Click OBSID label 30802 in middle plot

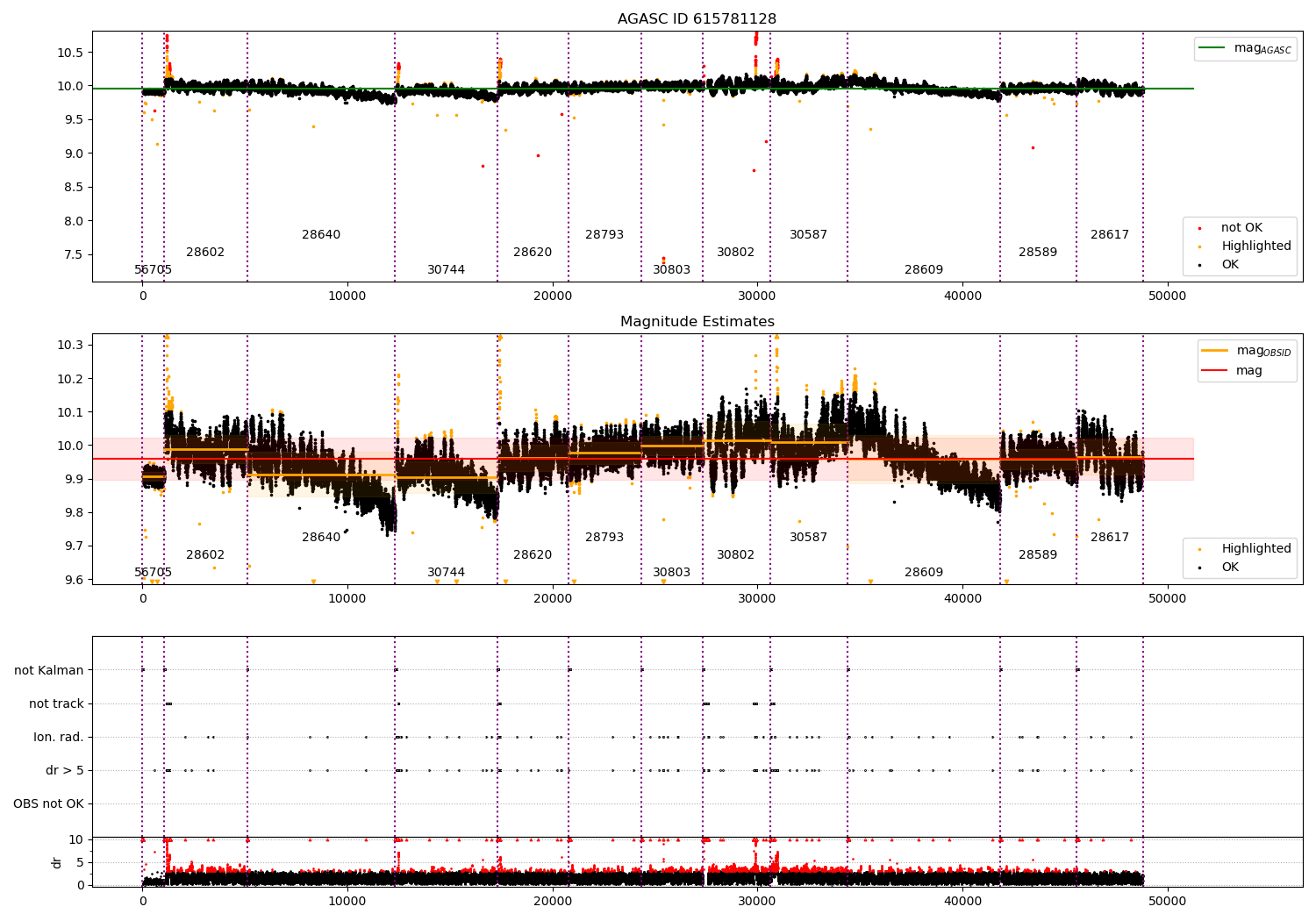point(735,555)
